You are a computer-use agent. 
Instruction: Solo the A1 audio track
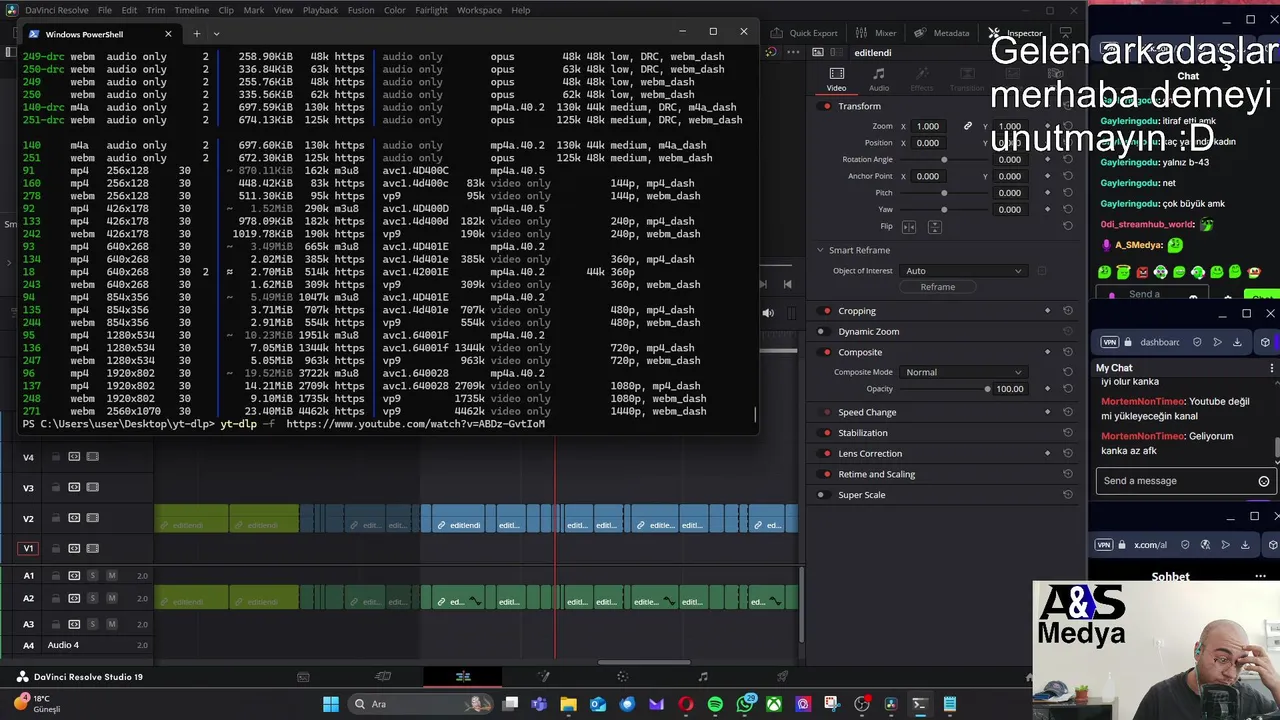93,575
